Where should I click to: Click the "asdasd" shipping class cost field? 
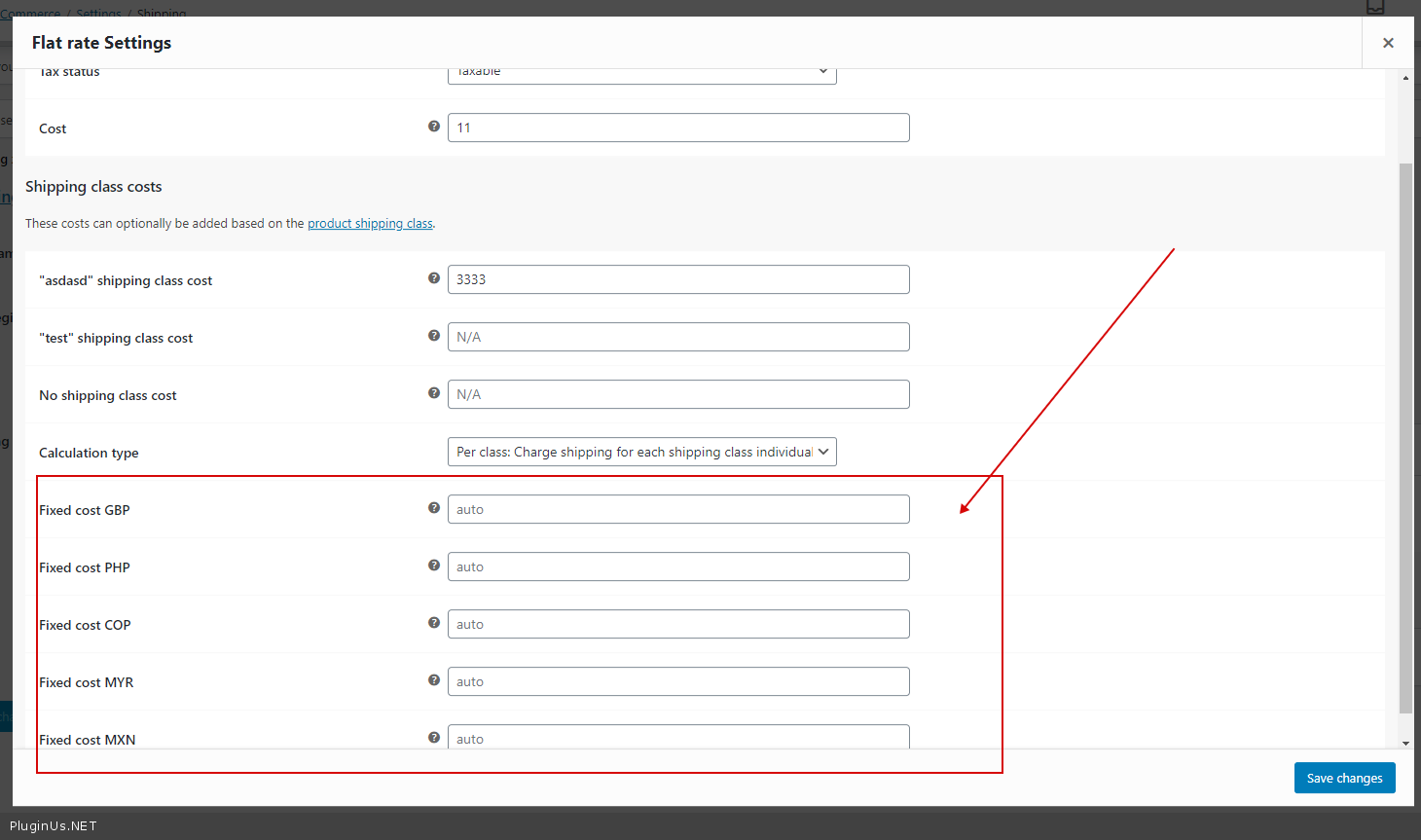pyautogui.click(x=678, y=279)
